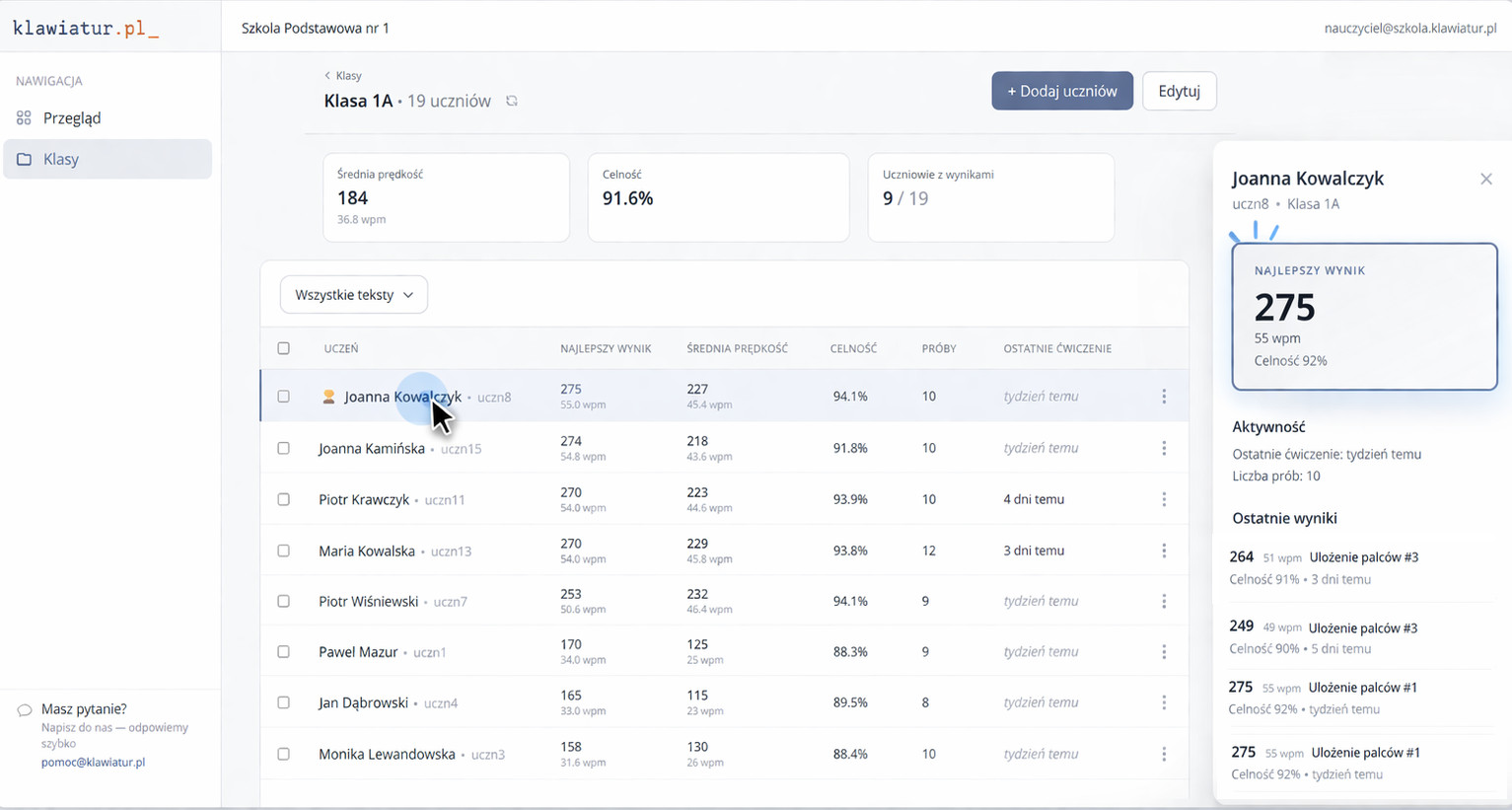This screenshot has height=810, width=1512.
Task: Select the checkbox for Joanna Kamińska
Action: (x=283, y=448)
